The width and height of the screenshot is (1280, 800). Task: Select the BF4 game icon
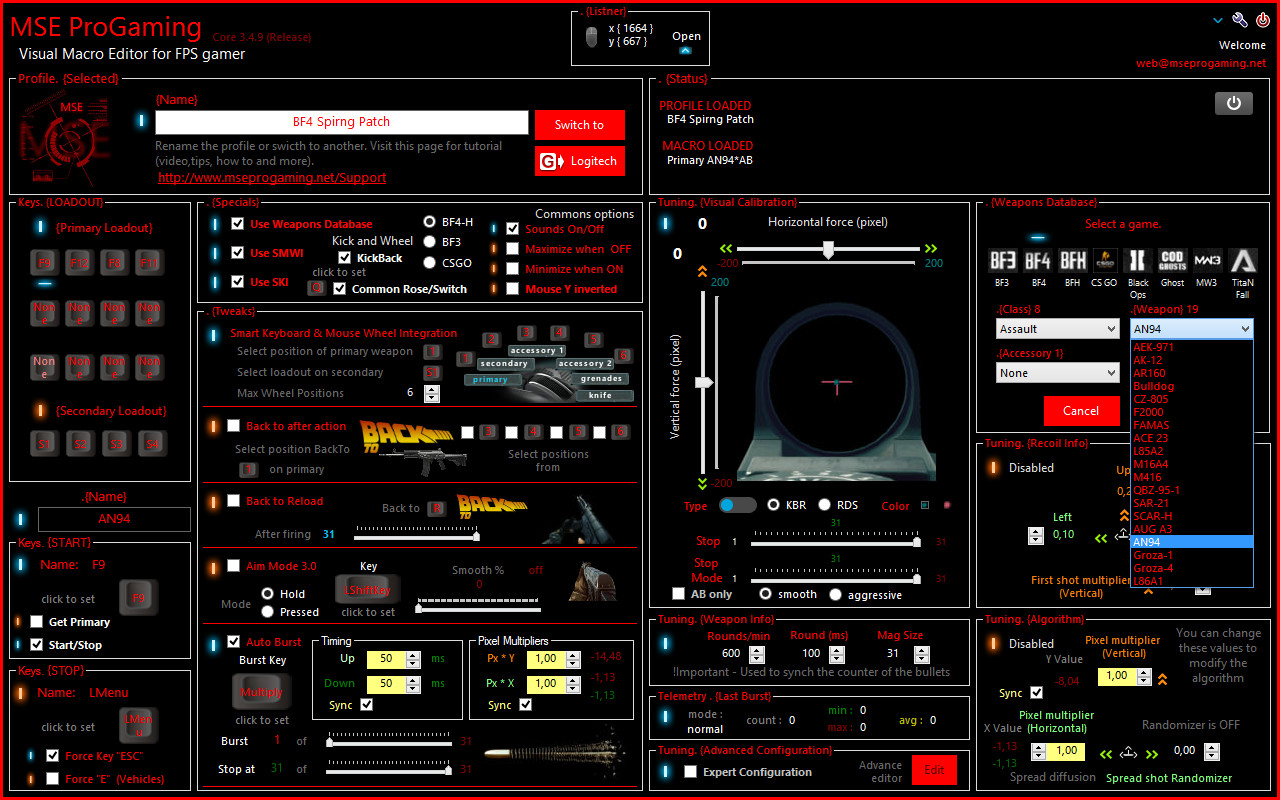tap(1037, 262)
